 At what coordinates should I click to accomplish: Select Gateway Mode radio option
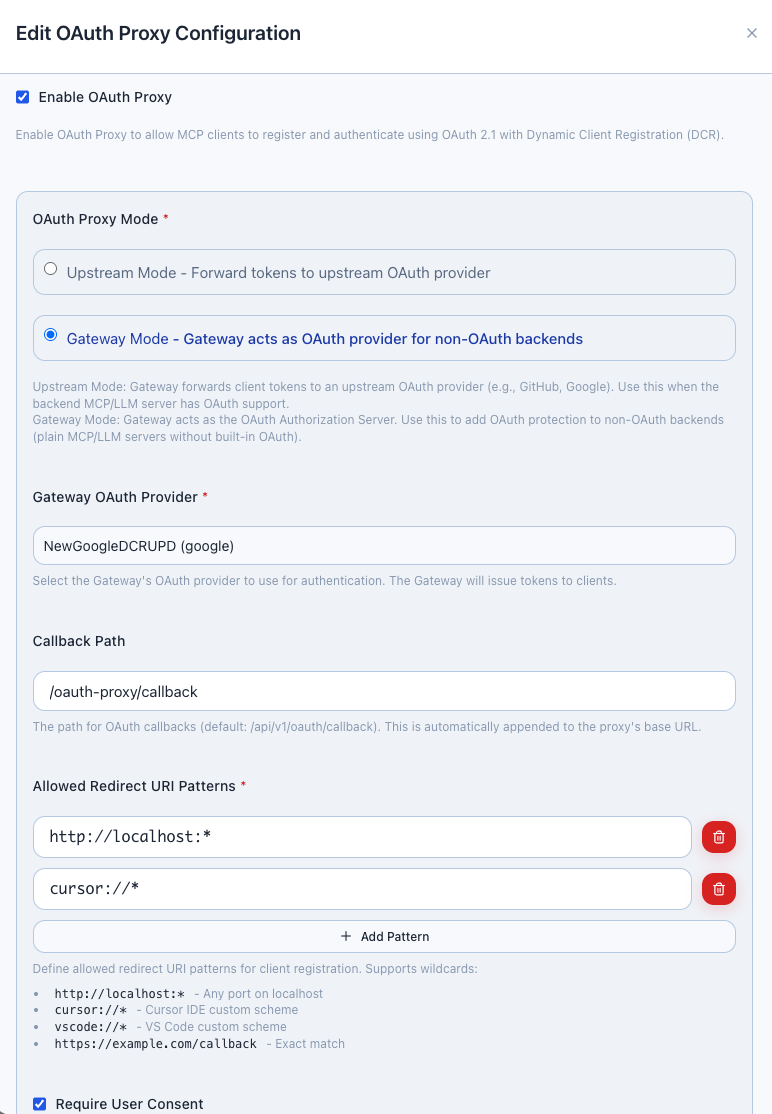coord(50,333)
